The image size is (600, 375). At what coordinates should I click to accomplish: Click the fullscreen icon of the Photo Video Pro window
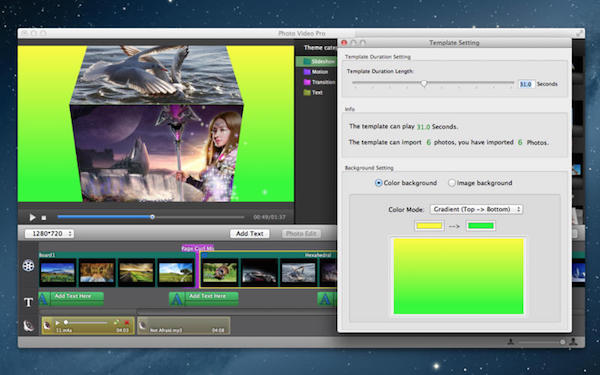[x=580, y=33]
